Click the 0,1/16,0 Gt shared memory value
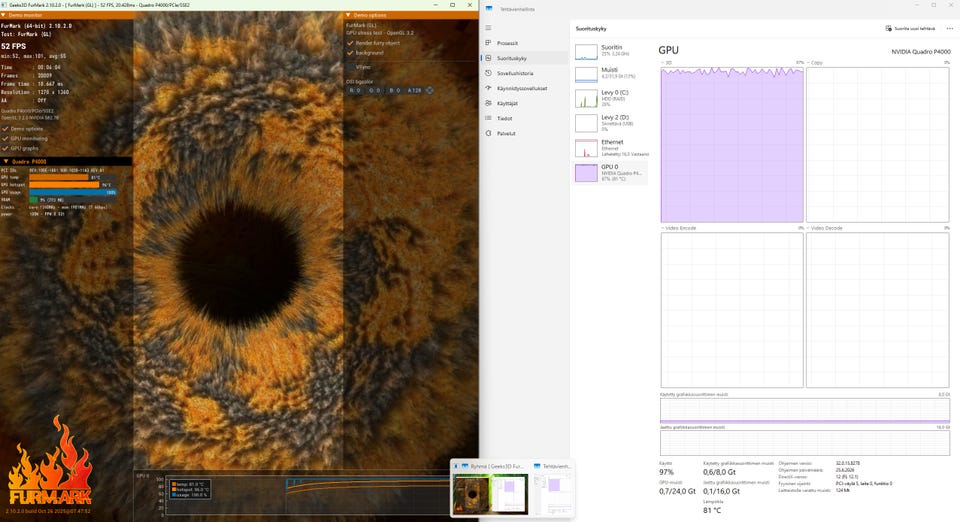The height and width of the screenshot is (522, 960). tap(721, 491)
